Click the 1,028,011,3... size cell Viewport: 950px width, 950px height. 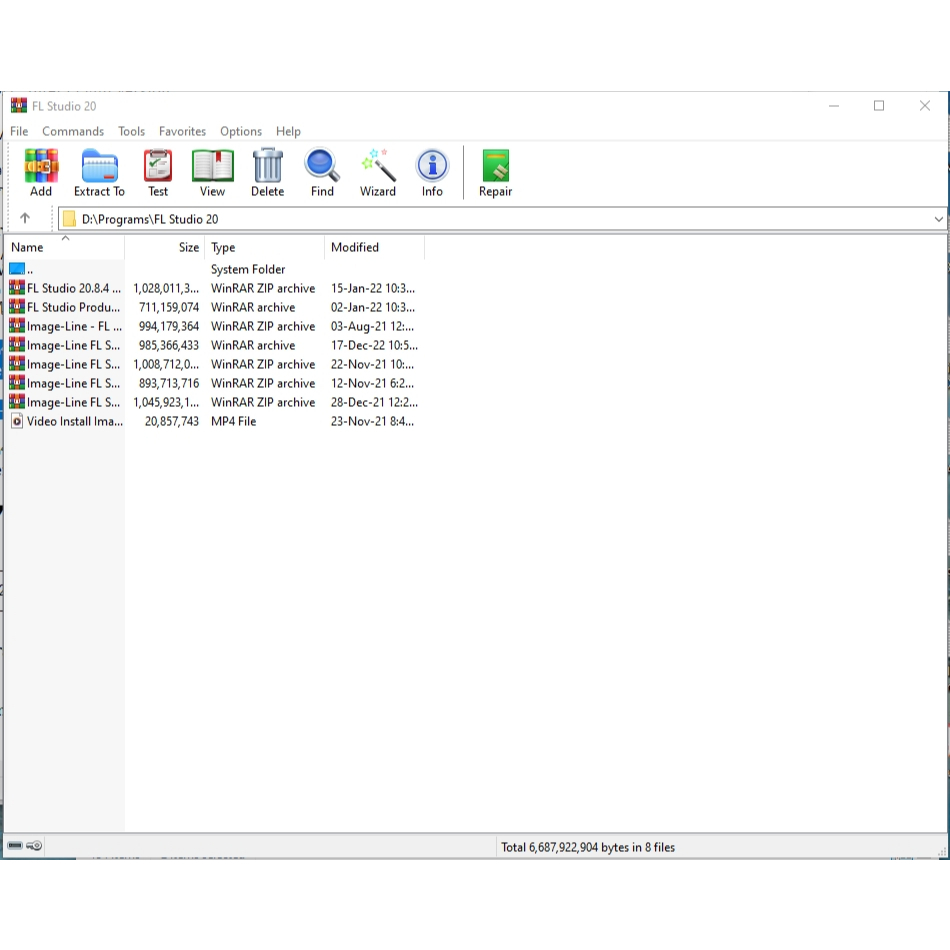pos(166,288)
